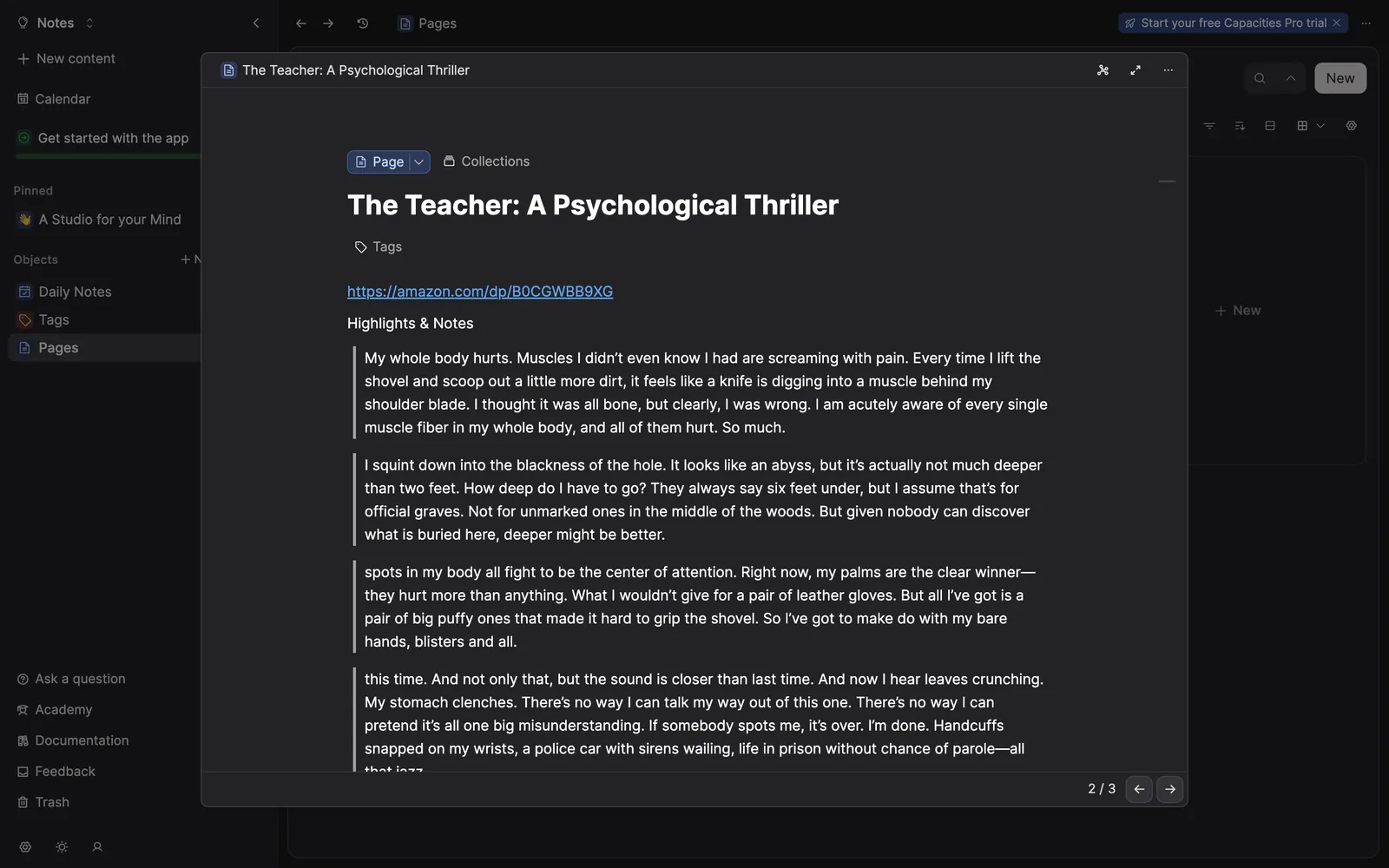Open the Notes workspace switcher
The width and height of the screenshot is (1389, 868).
56,23
